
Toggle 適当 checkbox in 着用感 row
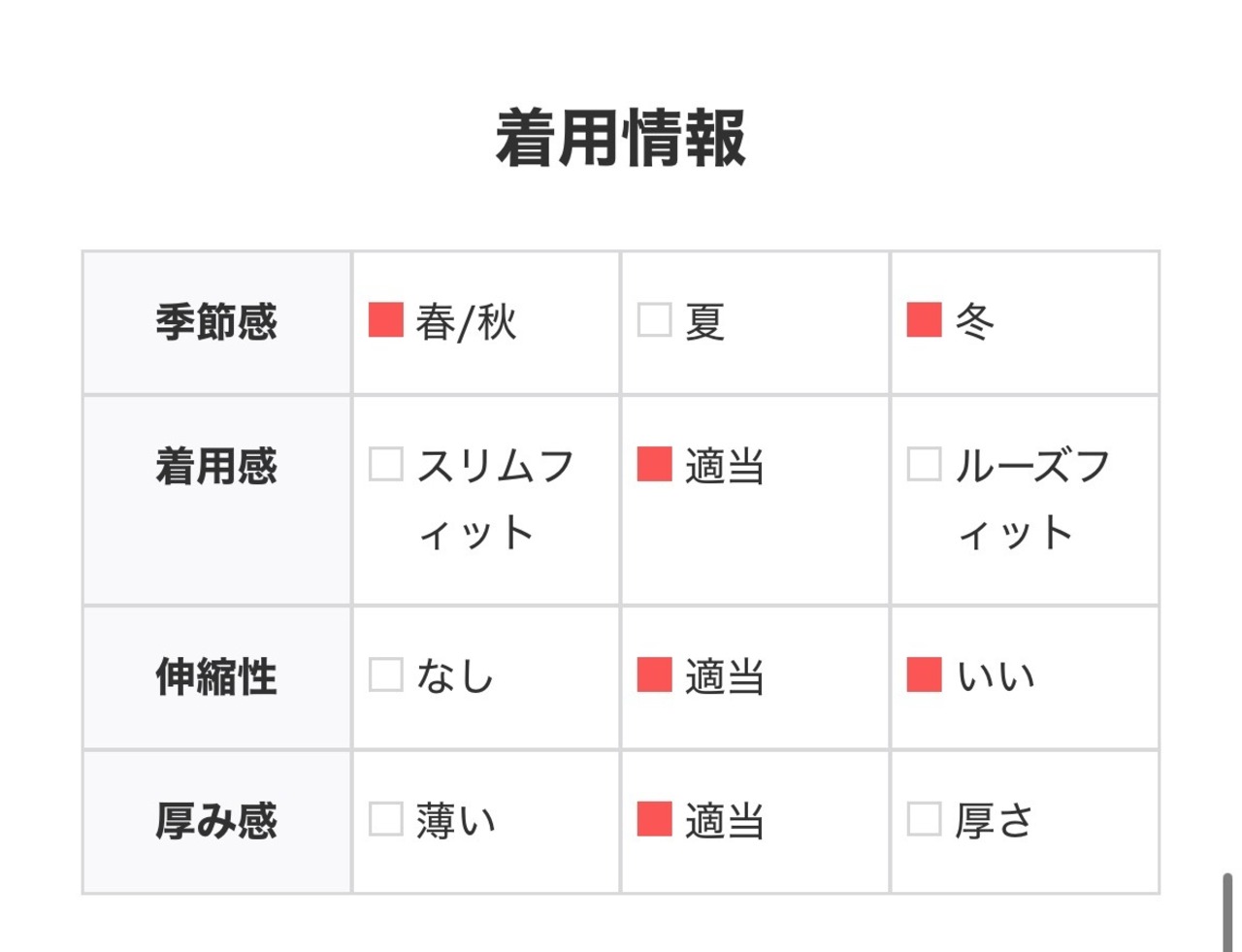click(x=654, y=464)
